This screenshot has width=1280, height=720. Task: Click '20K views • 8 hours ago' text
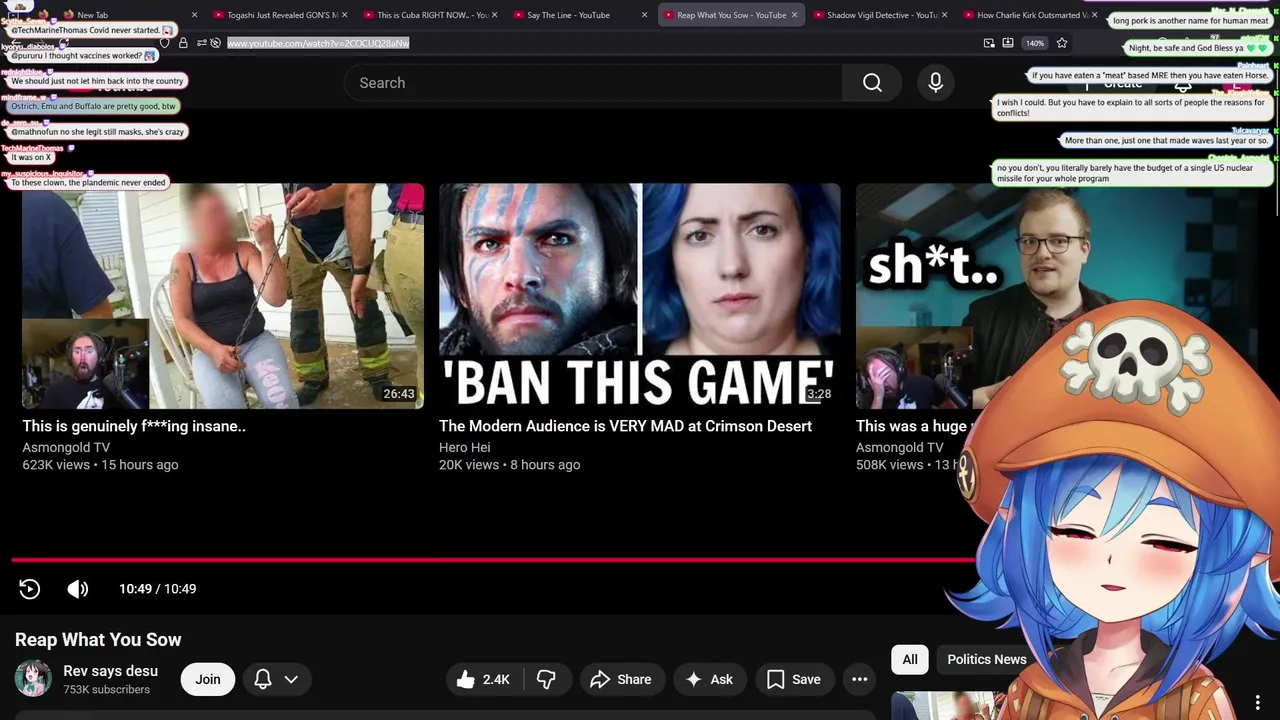point(509,465)
